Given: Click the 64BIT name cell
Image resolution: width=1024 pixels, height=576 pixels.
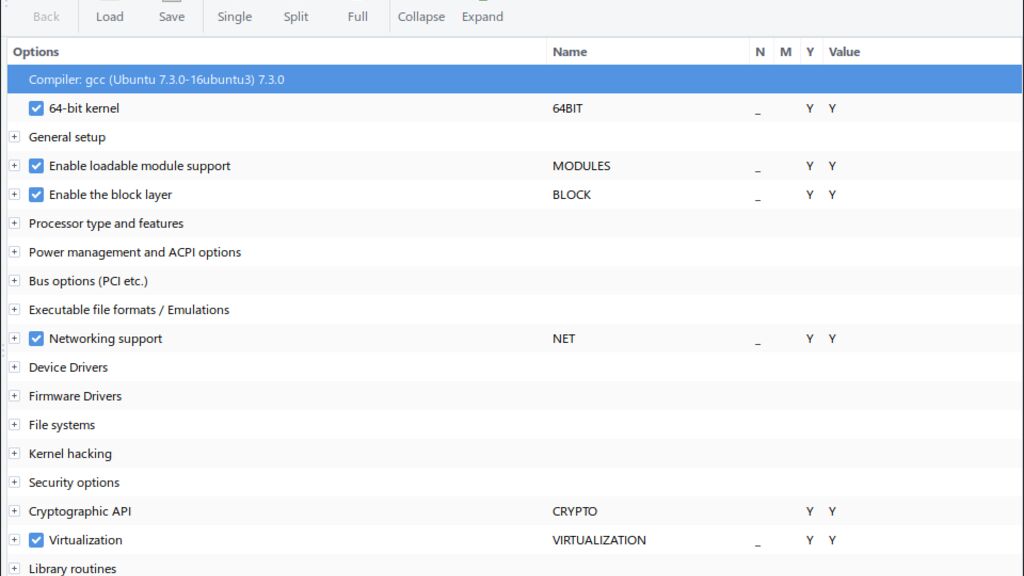Looking at the screenshot, I should click(568, 108).
